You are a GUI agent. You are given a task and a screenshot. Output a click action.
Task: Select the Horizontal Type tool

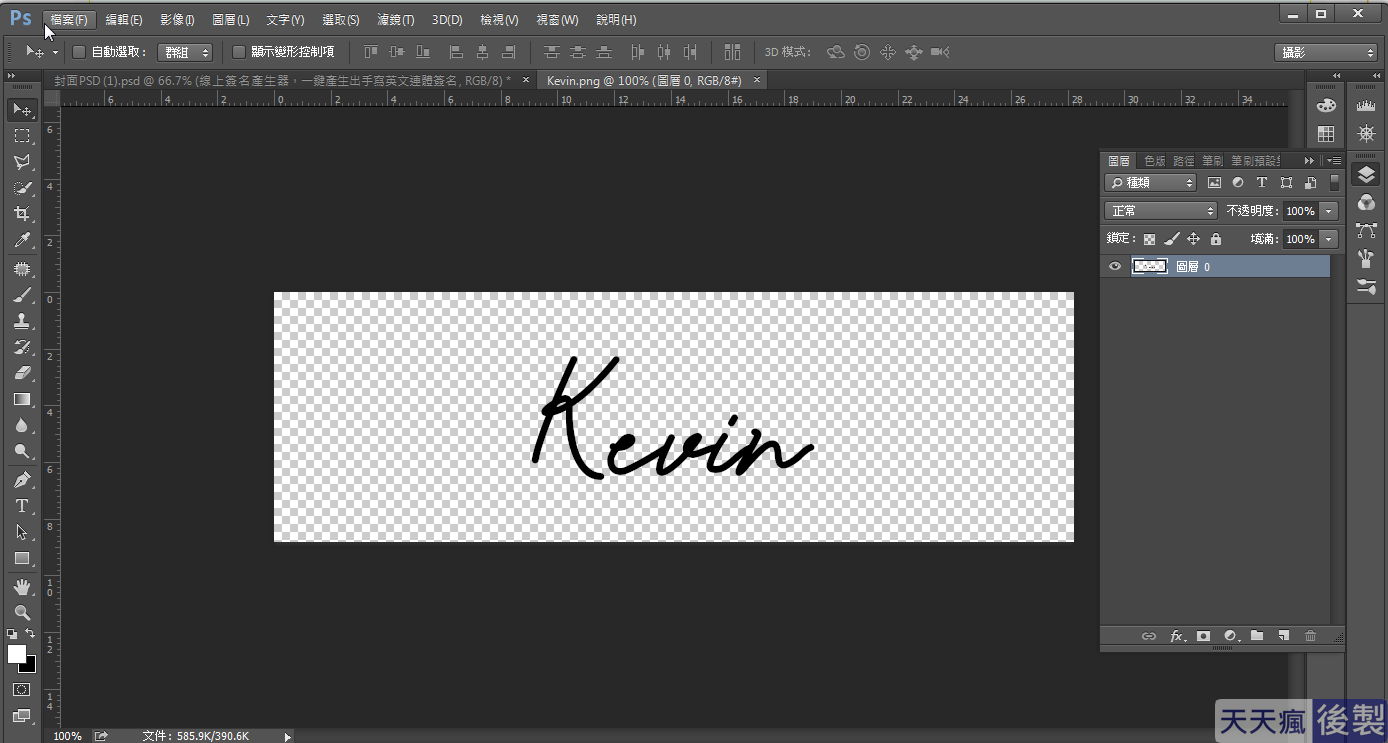[x=22, y=506]
